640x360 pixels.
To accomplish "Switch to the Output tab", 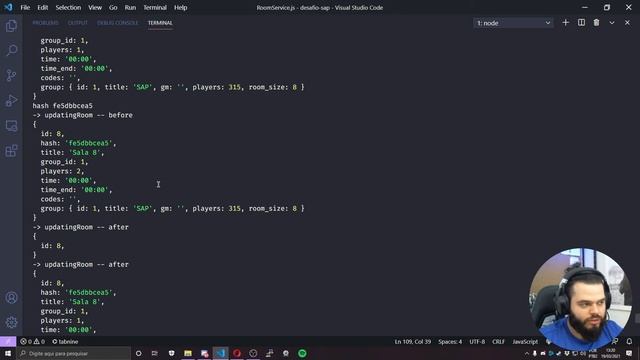I will tap(78, 23).
